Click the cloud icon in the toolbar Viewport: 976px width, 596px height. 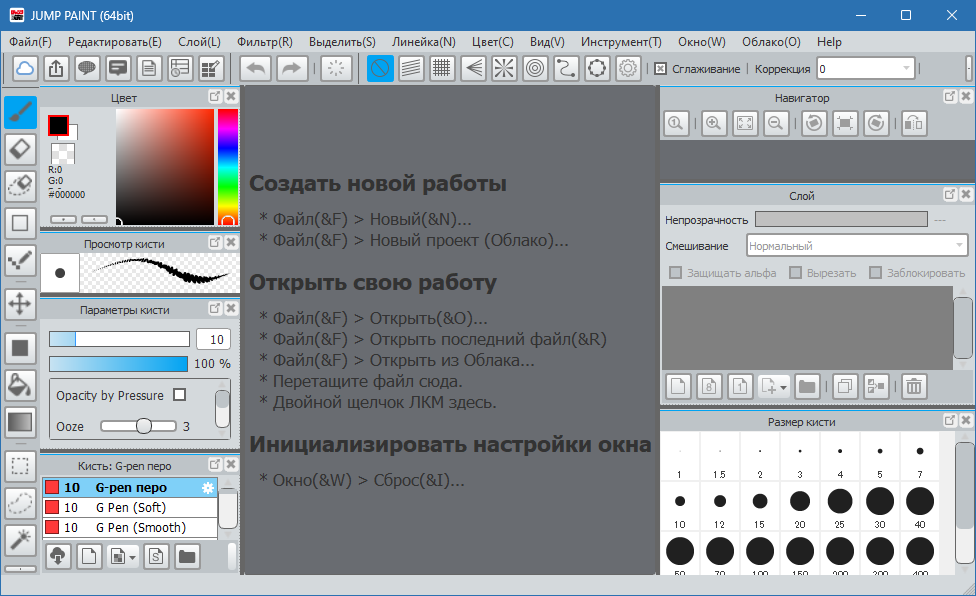click(25, 68)
